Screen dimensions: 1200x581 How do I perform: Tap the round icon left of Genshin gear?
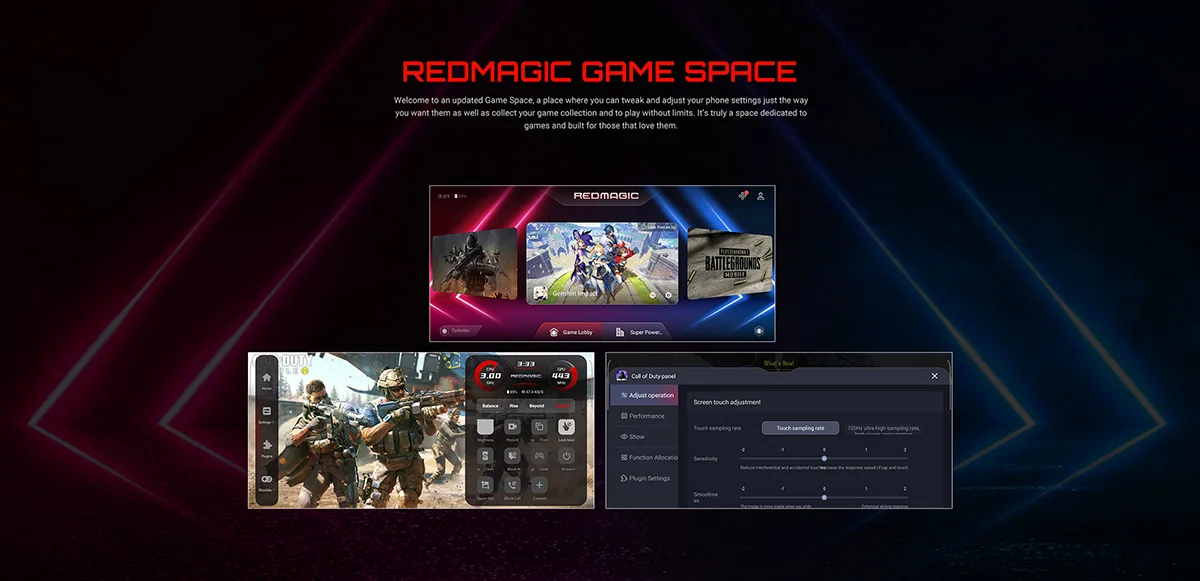click(x=653, y=295)
